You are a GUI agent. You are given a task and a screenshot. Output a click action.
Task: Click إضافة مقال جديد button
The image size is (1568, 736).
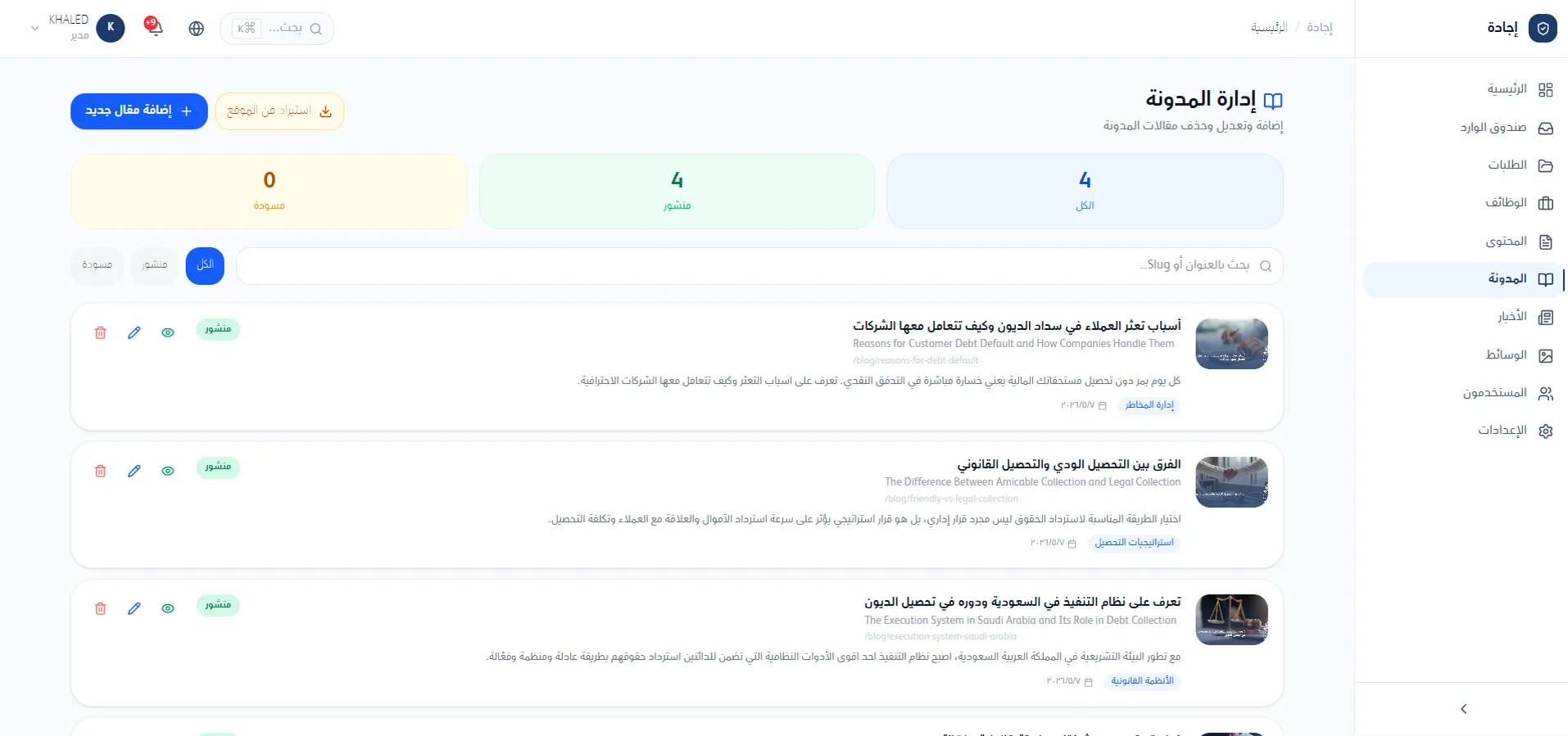point(139,111)
